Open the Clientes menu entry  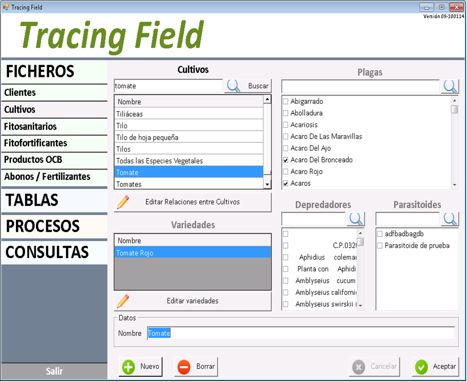54,93
